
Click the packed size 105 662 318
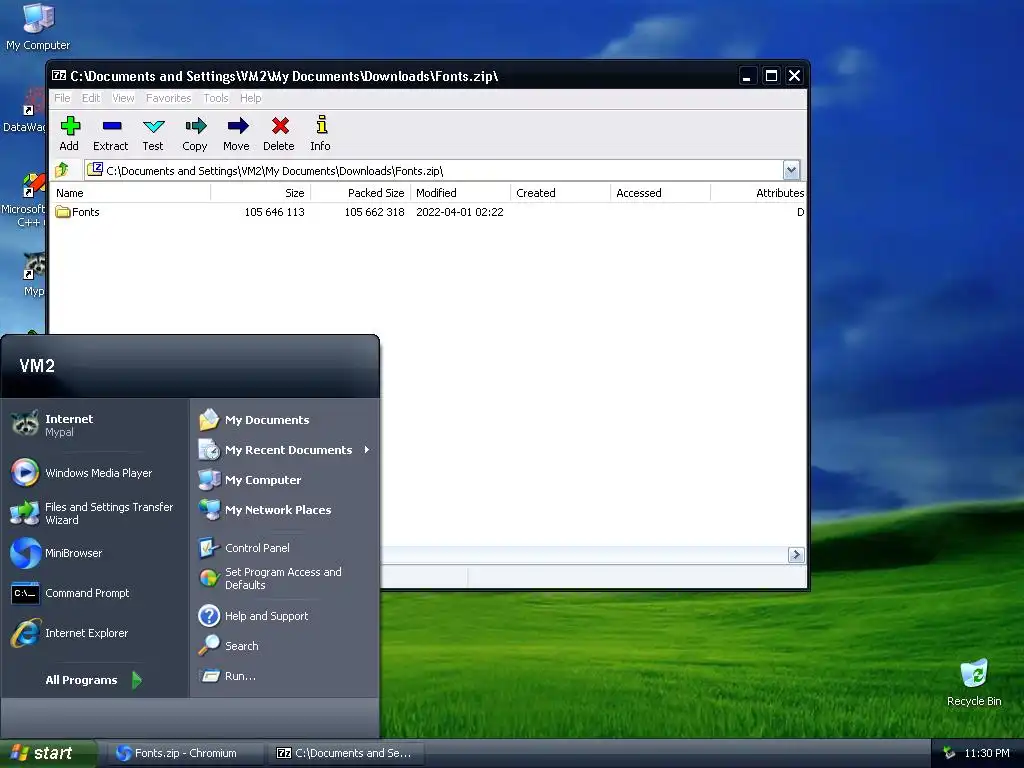coord(374,212)
